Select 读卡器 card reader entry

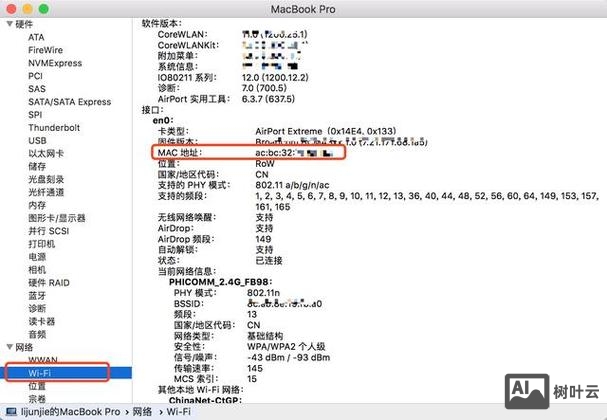pos(41,321)
